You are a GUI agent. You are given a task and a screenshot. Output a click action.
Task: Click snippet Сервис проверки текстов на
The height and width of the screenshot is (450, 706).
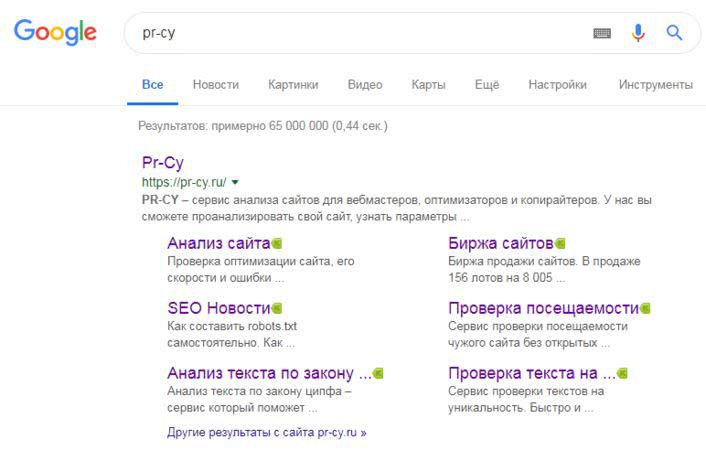click(526, 400)
